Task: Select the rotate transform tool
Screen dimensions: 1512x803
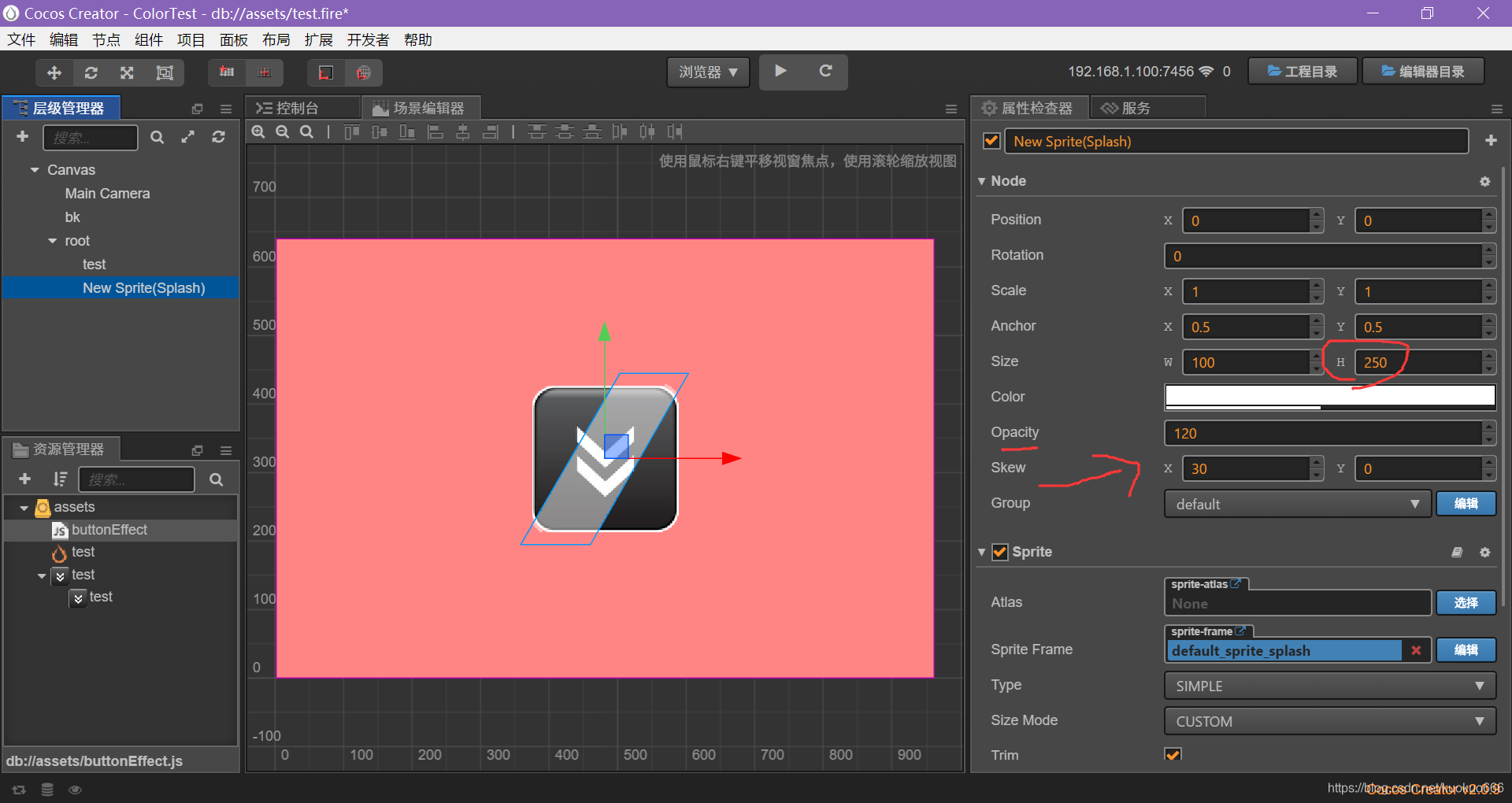Action: coord(91,72)
